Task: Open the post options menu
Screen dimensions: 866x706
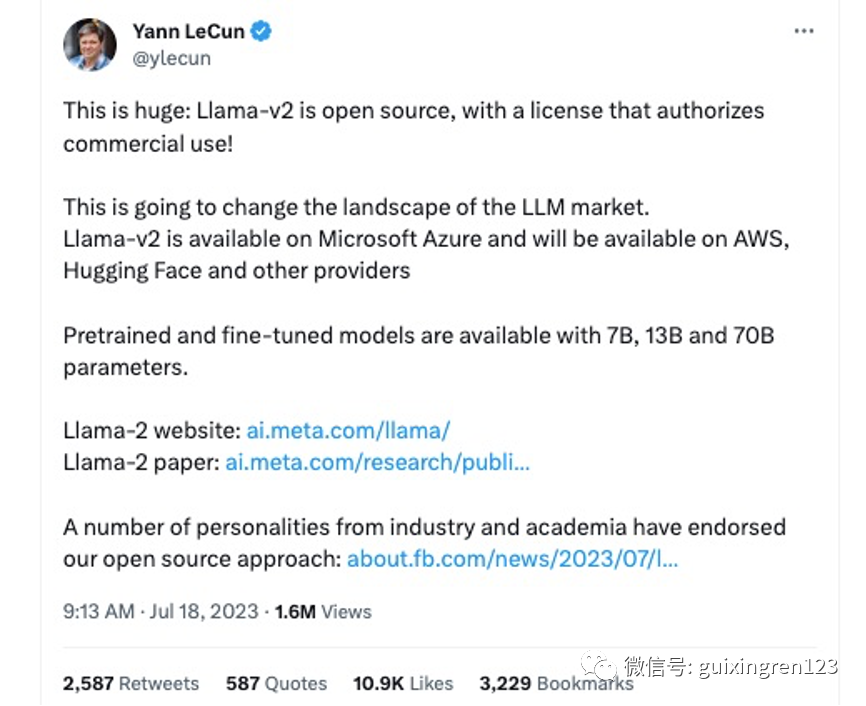Action: pos(804,30)
